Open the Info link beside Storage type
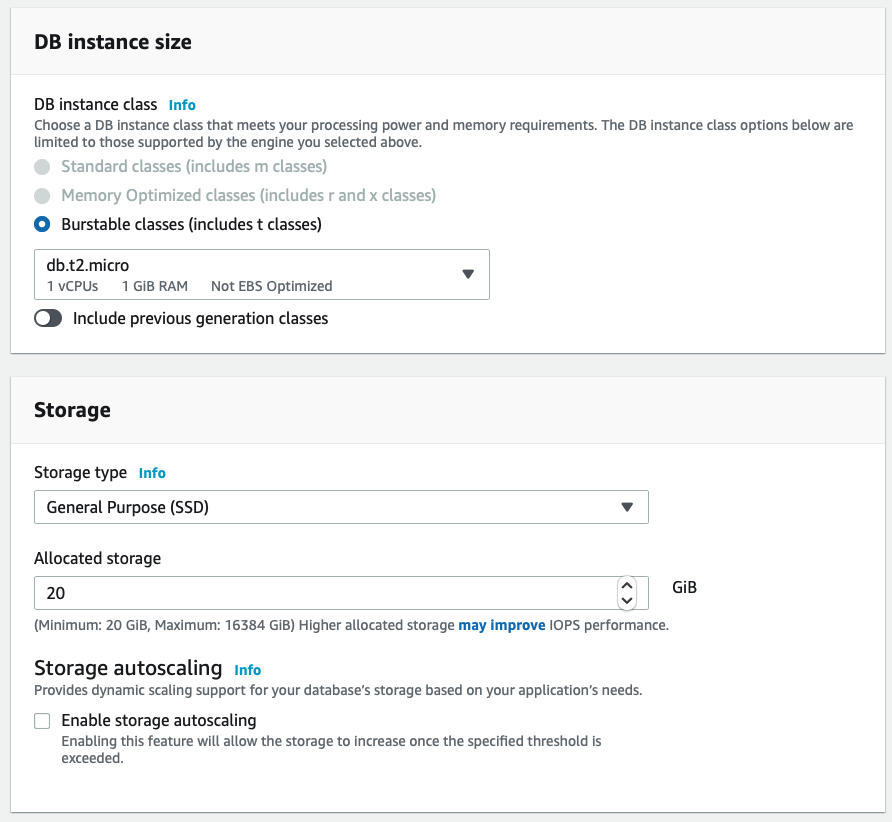 pos(152,473)
